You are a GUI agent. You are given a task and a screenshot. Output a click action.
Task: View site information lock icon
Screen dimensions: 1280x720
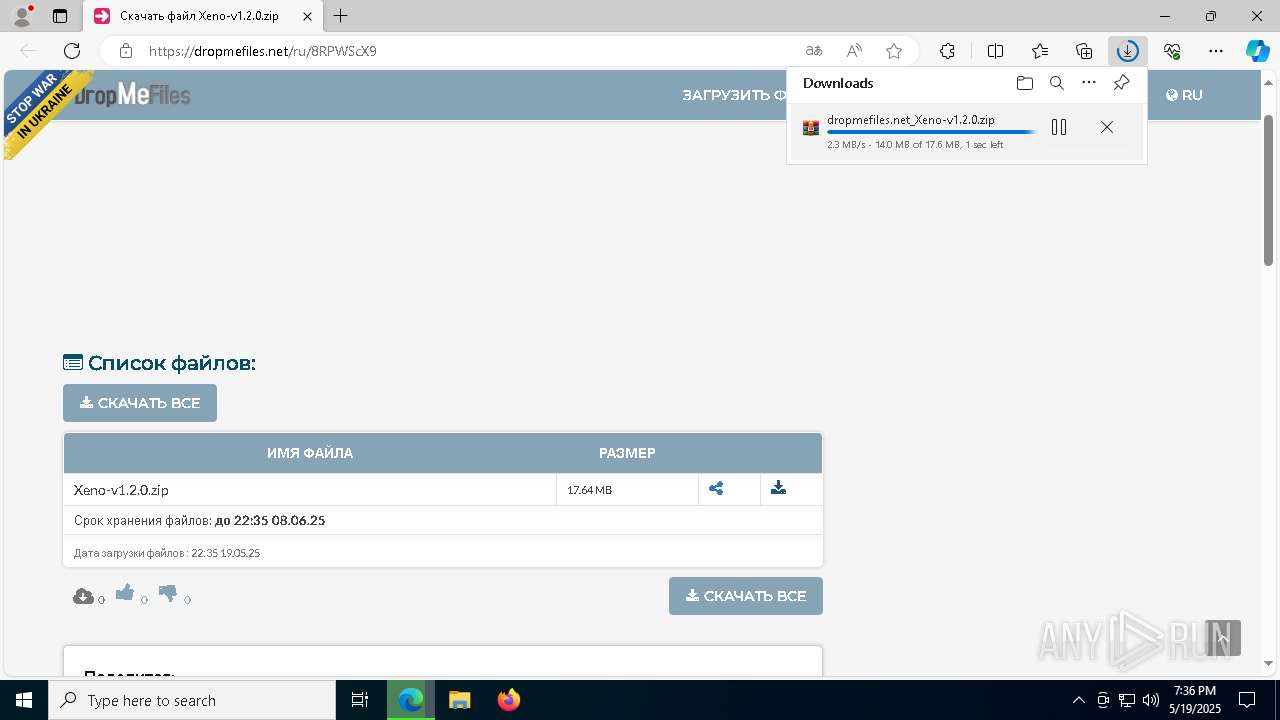coord(126,51)
